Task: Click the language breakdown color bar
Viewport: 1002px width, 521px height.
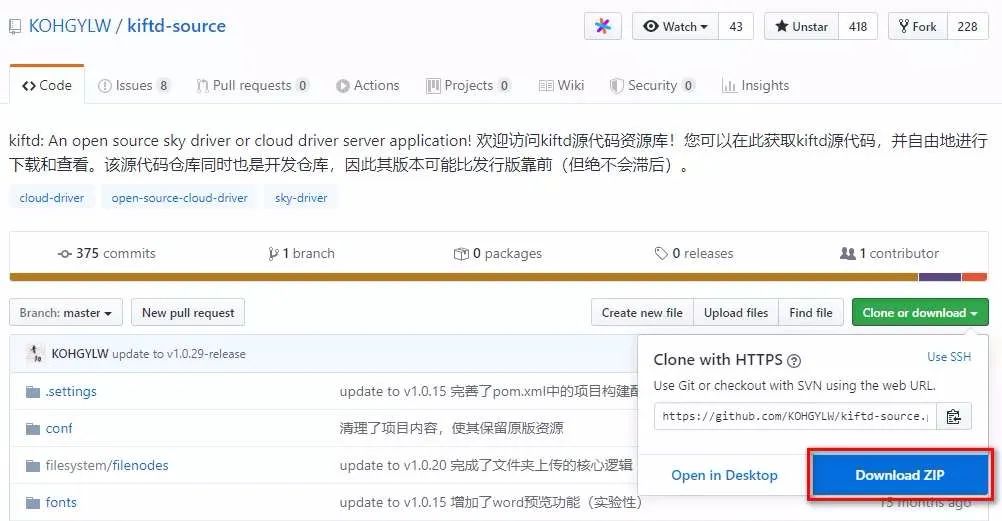Action: point(498,277)
